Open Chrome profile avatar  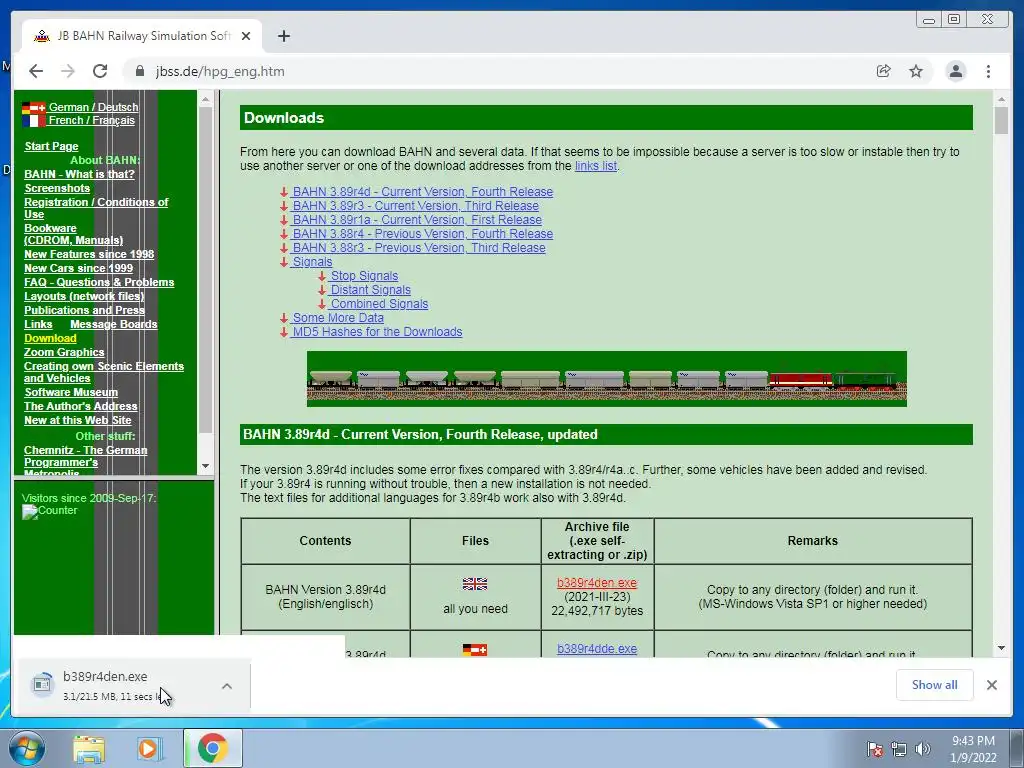[955, 71]
